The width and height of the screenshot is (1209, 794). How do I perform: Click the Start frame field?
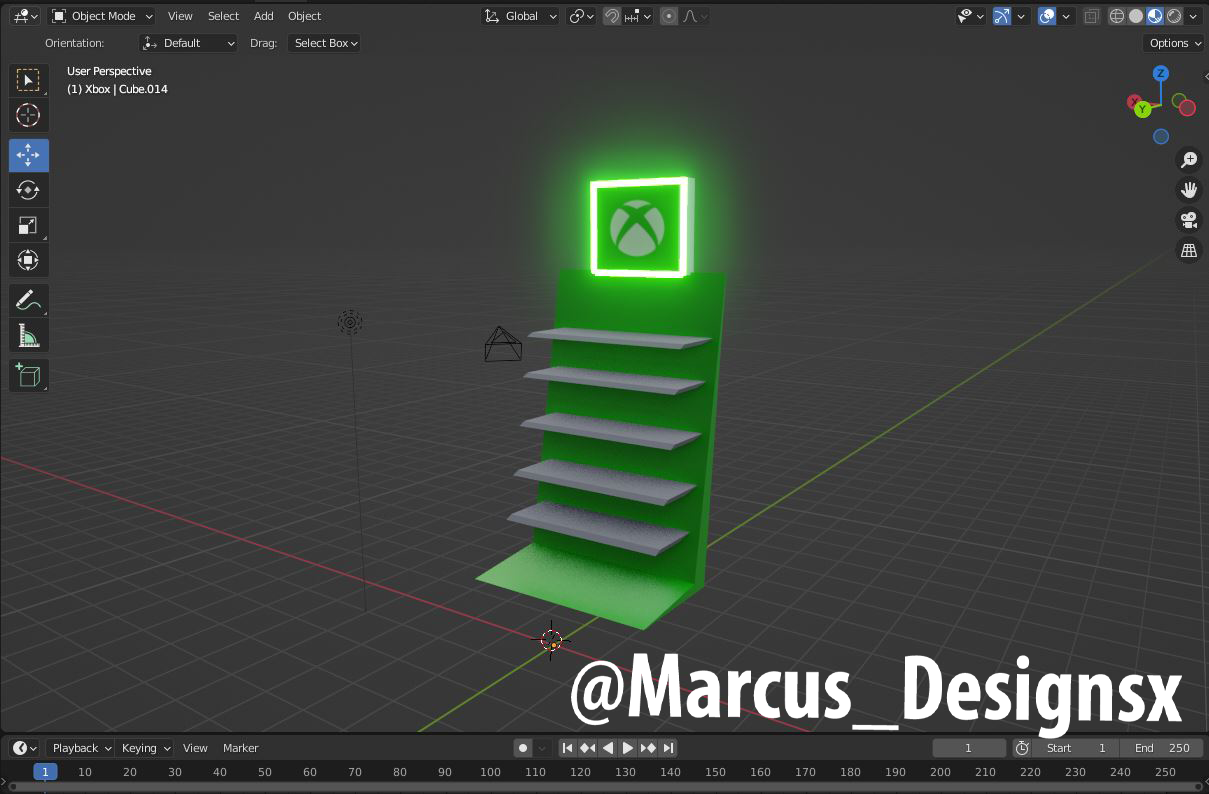click(x=1076, y=748)
